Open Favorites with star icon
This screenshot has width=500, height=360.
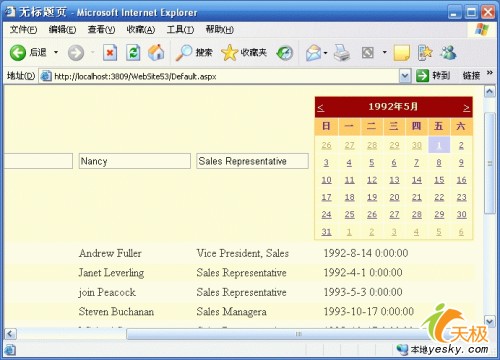(x=229, y=53)
